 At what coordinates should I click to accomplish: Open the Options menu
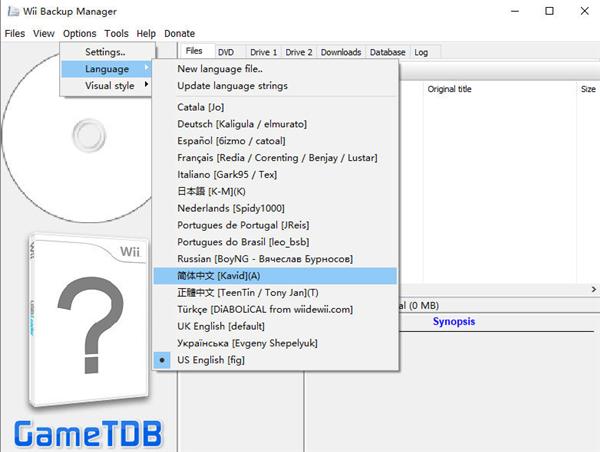(x=80, y=34)
